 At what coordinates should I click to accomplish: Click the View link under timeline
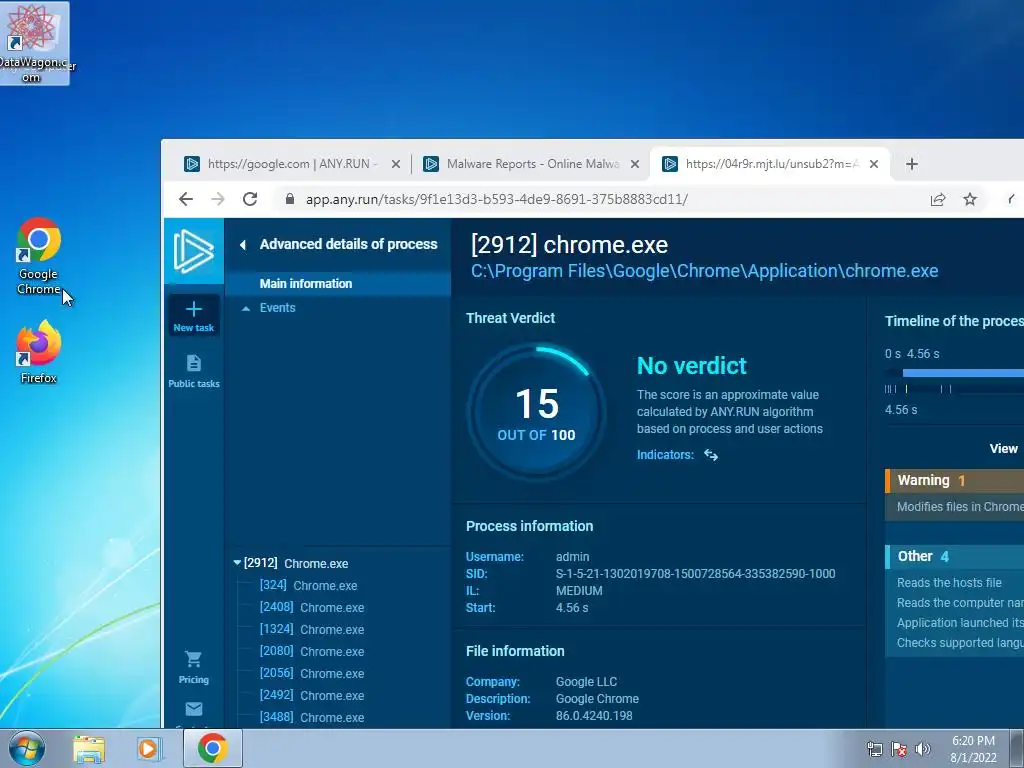pyautogui.click(x=1003, y=449)
